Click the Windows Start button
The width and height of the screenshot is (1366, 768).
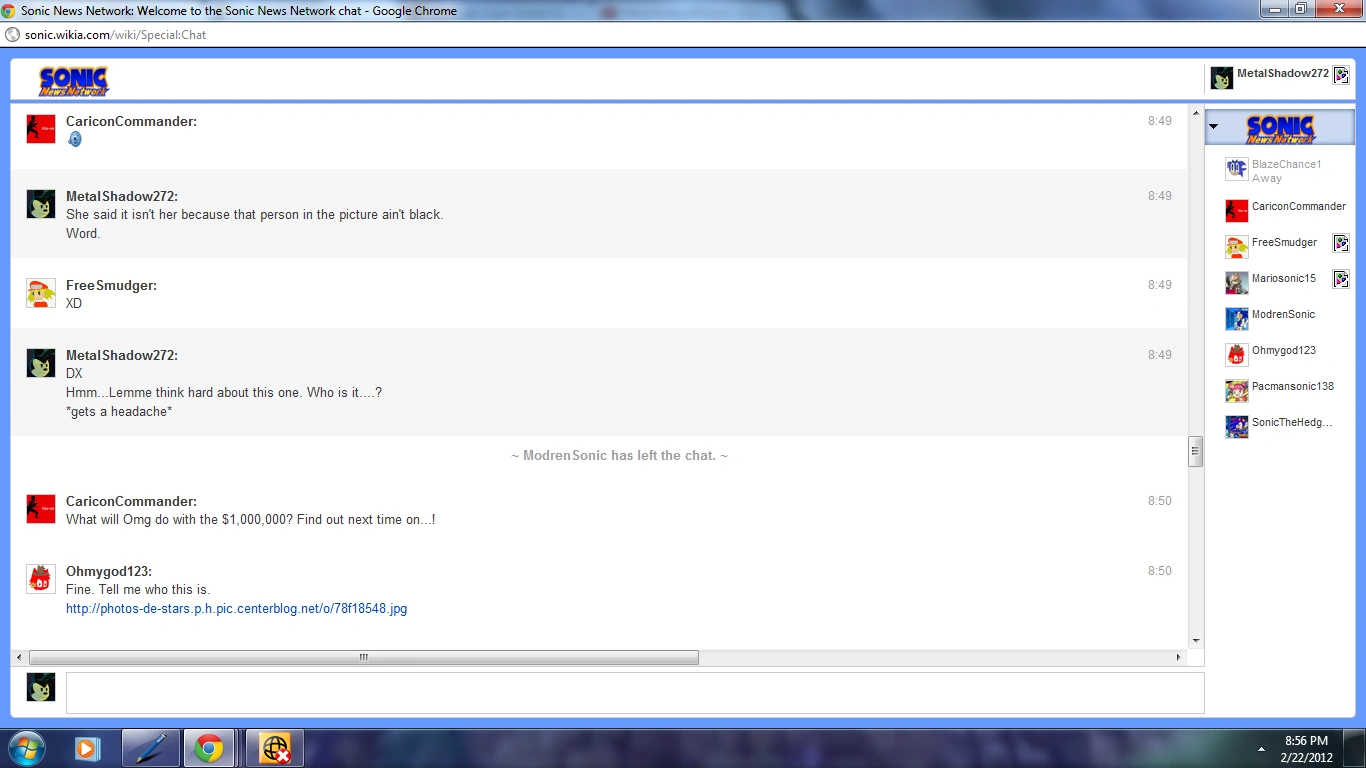26,748
